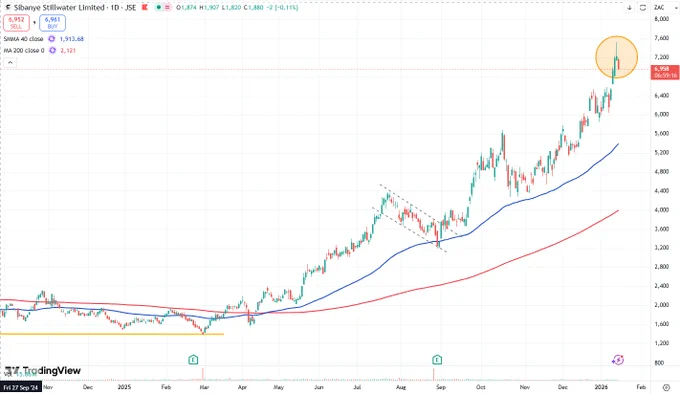Click the 8,000 price axis label
This screenshot has height=394, width=680.
coord(661,19)
